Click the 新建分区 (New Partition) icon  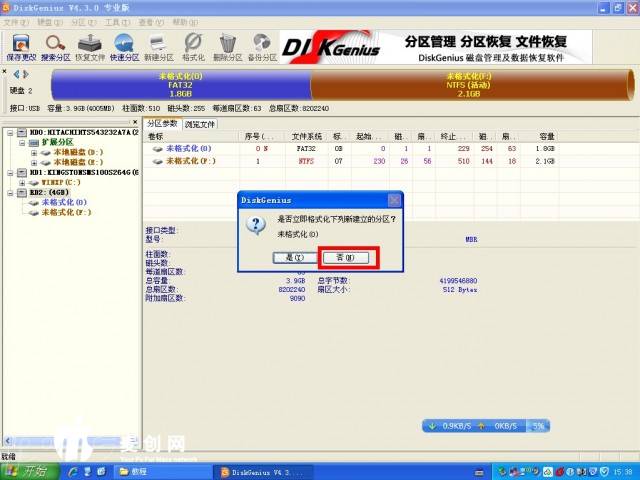pos(159,47)
